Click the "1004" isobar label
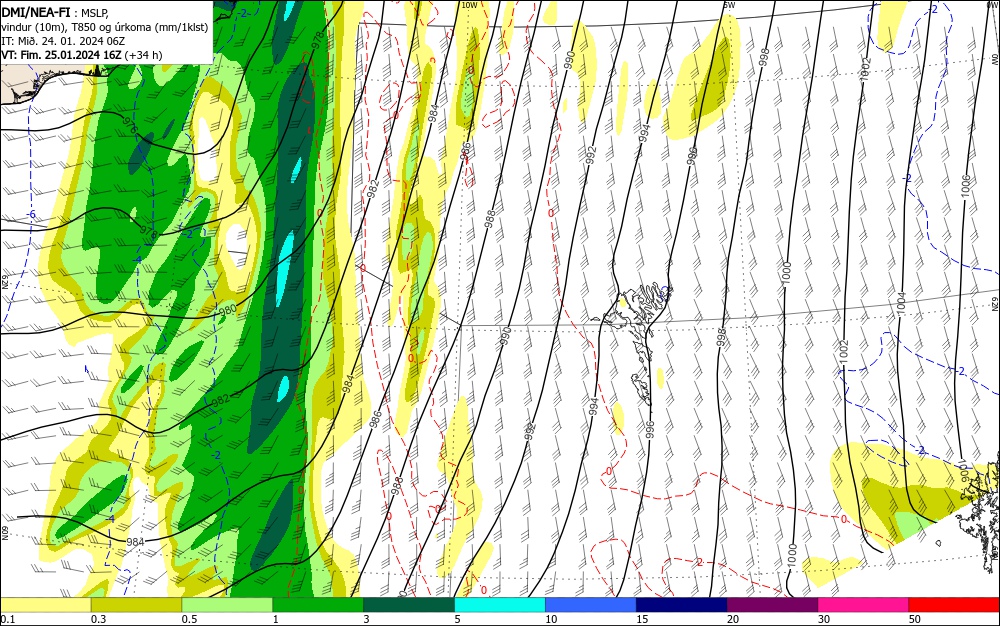Image resolution: width=1000 pixels, height=626 pixels. click(x=901, y=303)
